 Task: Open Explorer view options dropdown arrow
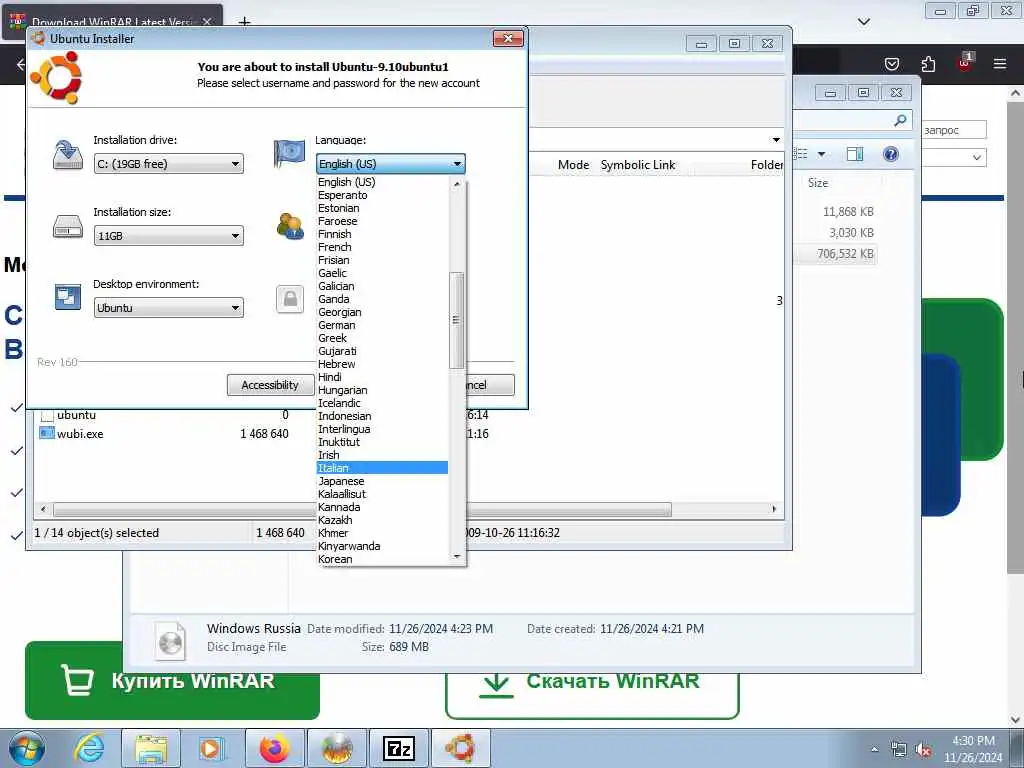822,154
